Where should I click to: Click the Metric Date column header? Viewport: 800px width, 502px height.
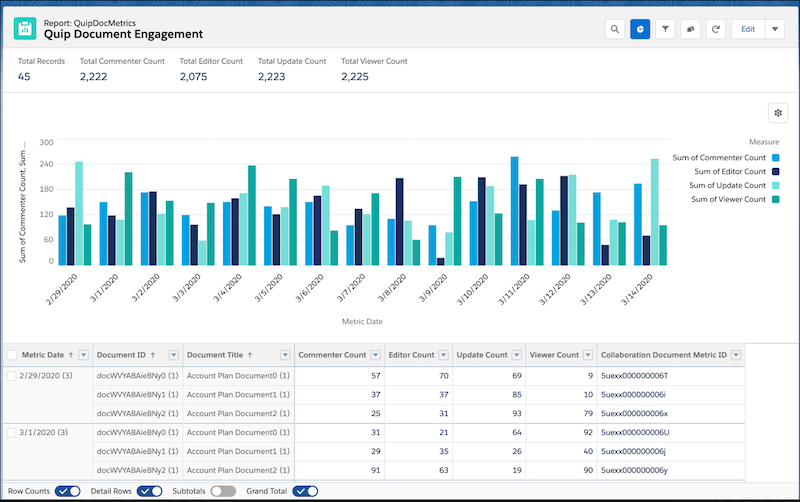coord(43,355)
